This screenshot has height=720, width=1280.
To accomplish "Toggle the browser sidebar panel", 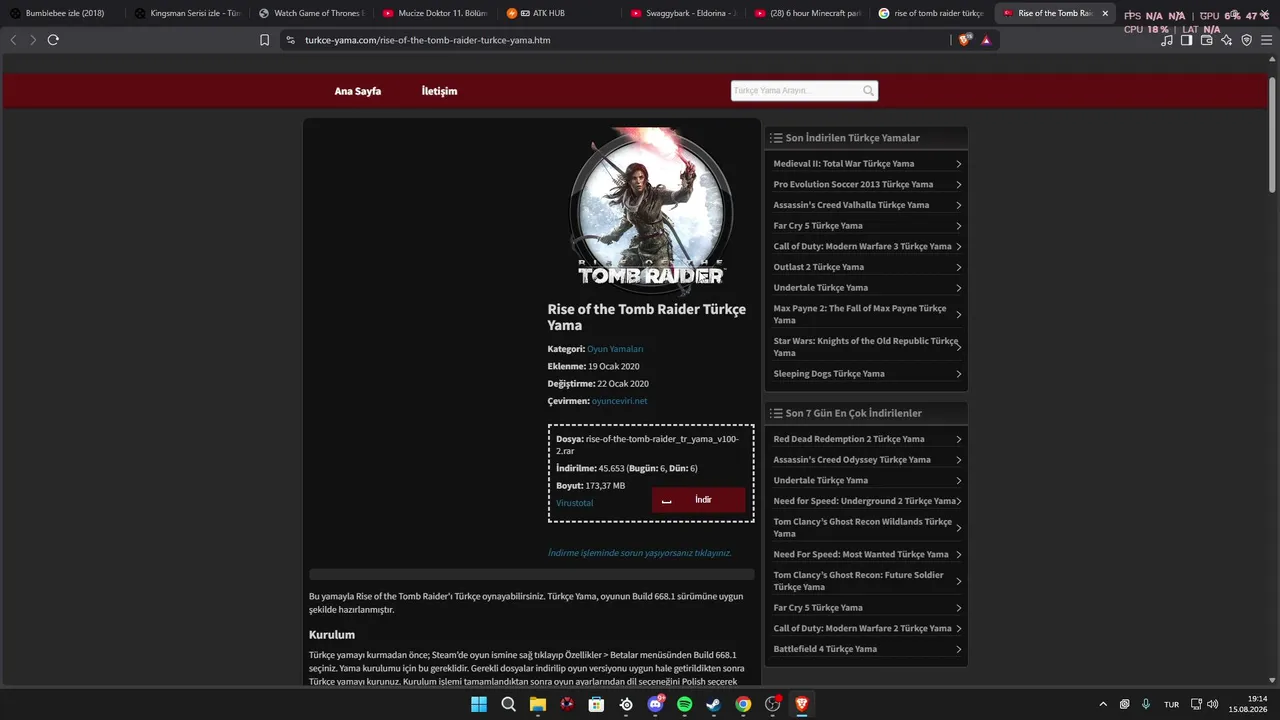I will pos(1186,40).
